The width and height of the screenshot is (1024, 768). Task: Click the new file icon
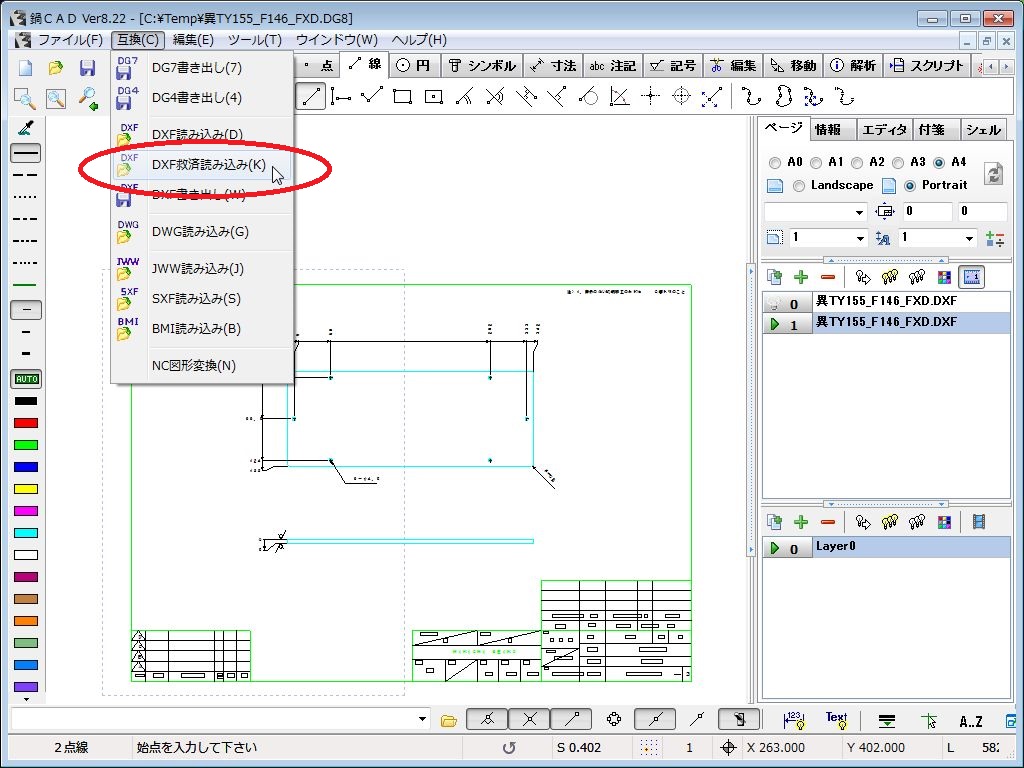pyautogui.click(x=25, y=68)
